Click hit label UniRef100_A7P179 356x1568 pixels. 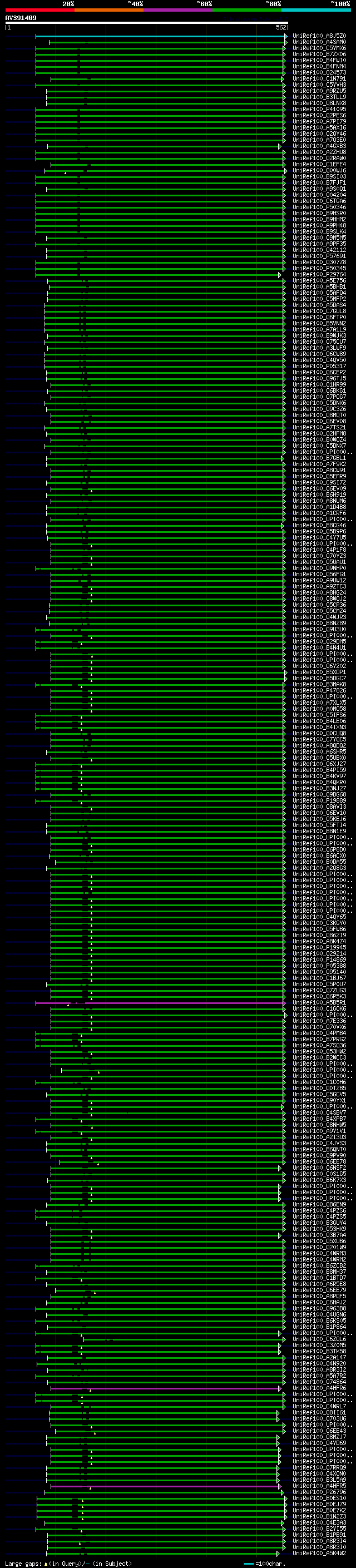tap(319, 121)
